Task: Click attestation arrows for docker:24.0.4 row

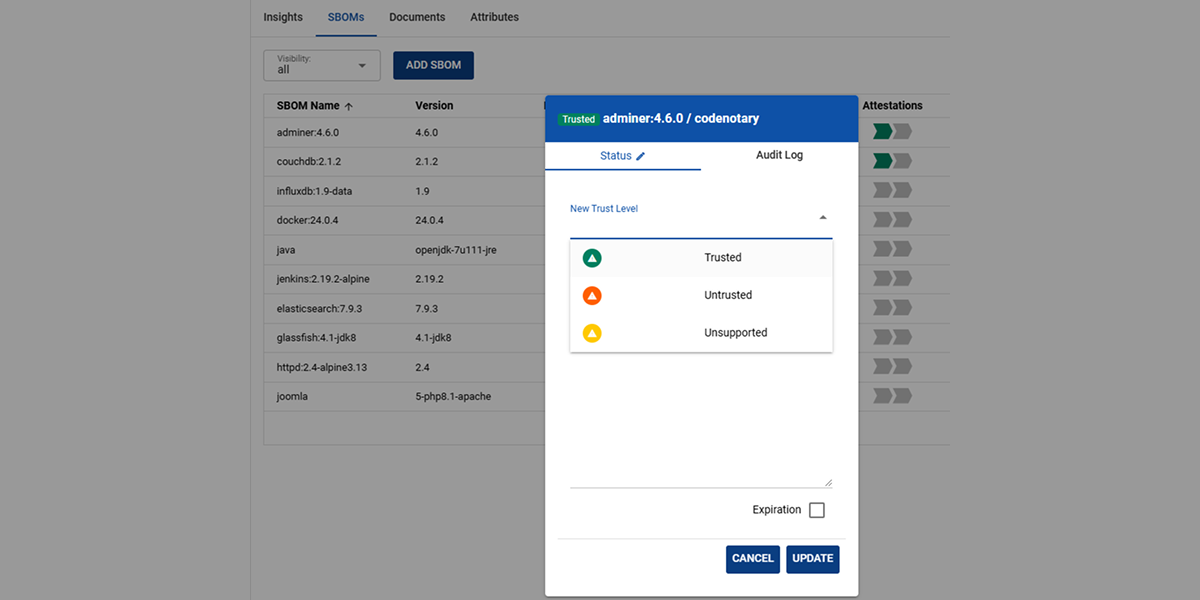Action: [x=892, y=220]
